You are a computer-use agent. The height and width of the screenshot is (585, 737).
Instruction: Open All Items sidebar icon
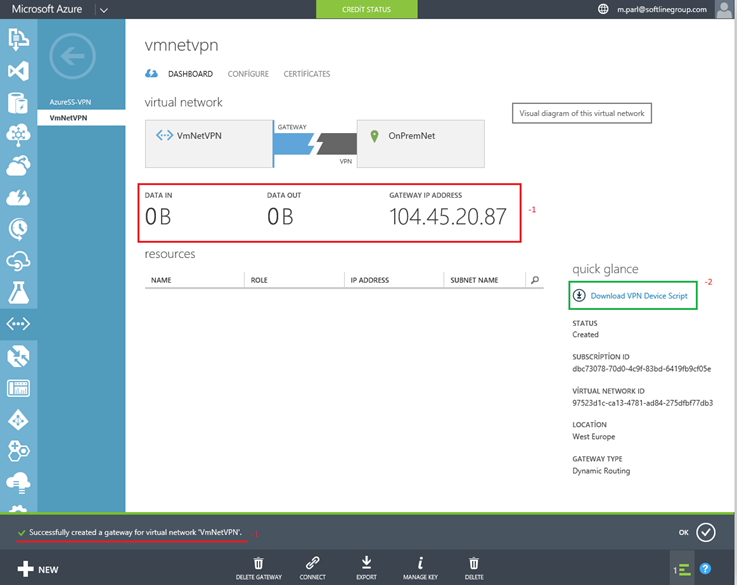point(18,39)
